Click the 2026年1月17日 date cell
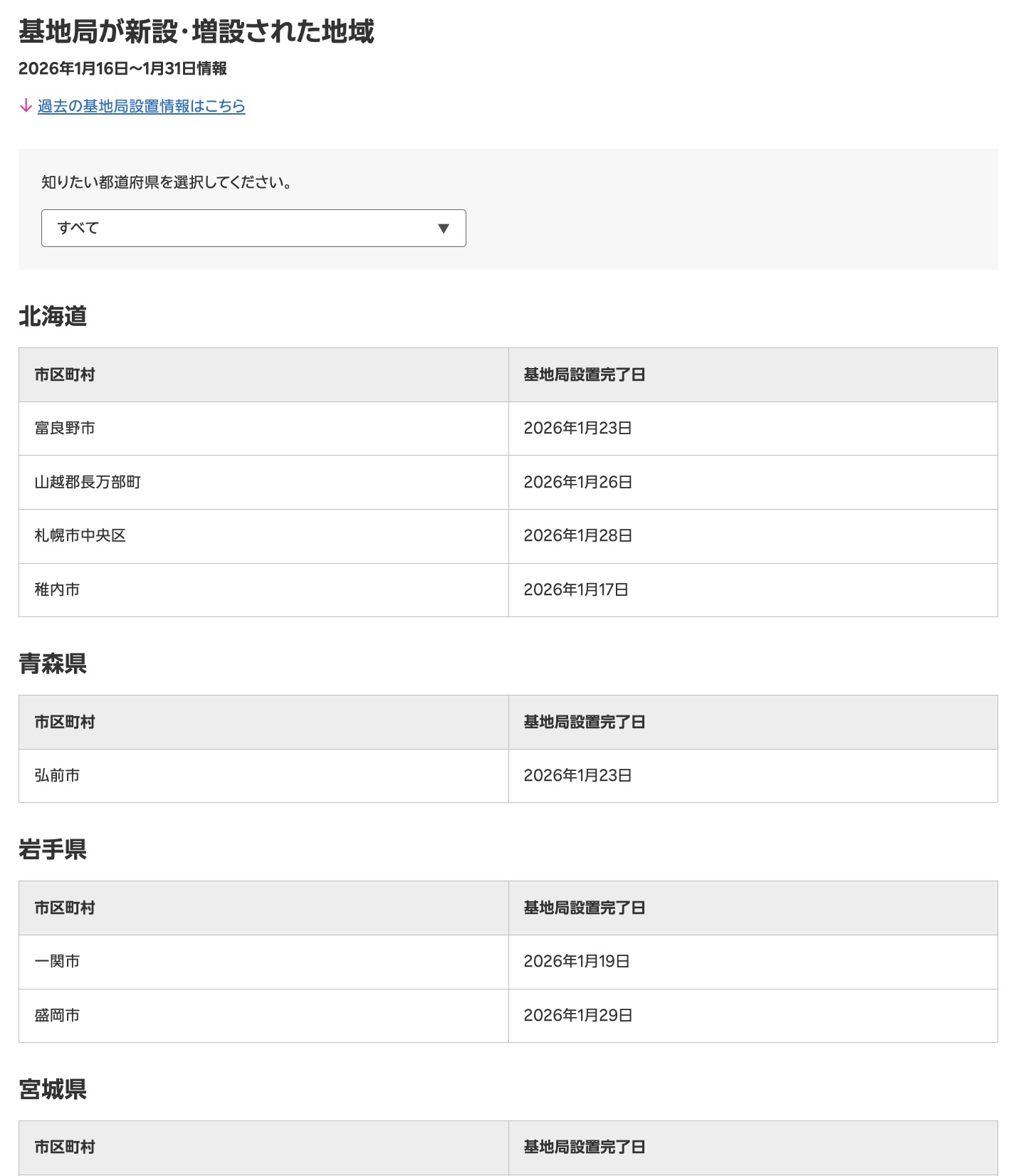 pyautogui.click(x=753, y=590)
